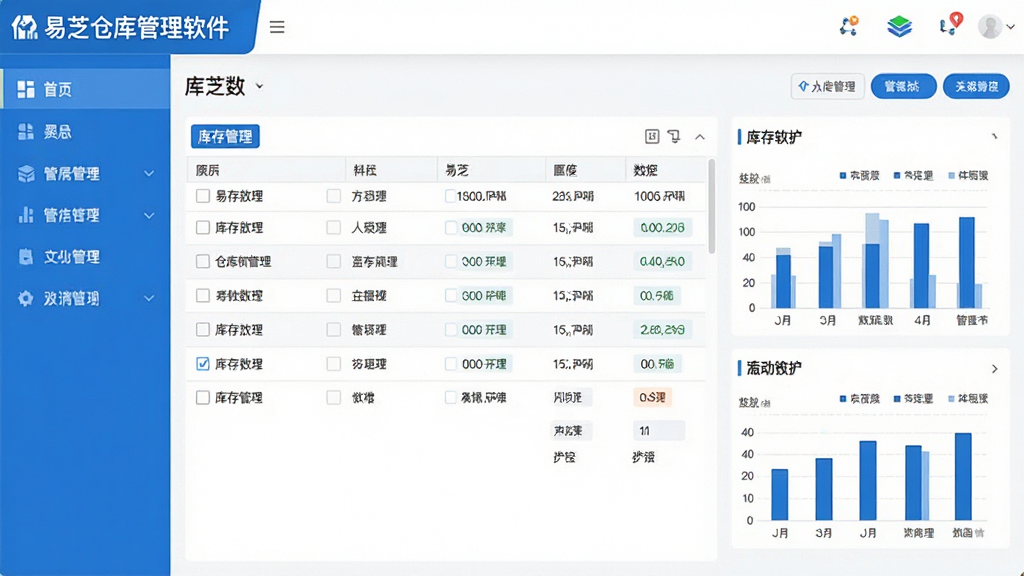The width and height of the screenshot is (1024, 576).
Task: Click the green 0.00.206 value badge
Action: point(662,227)
